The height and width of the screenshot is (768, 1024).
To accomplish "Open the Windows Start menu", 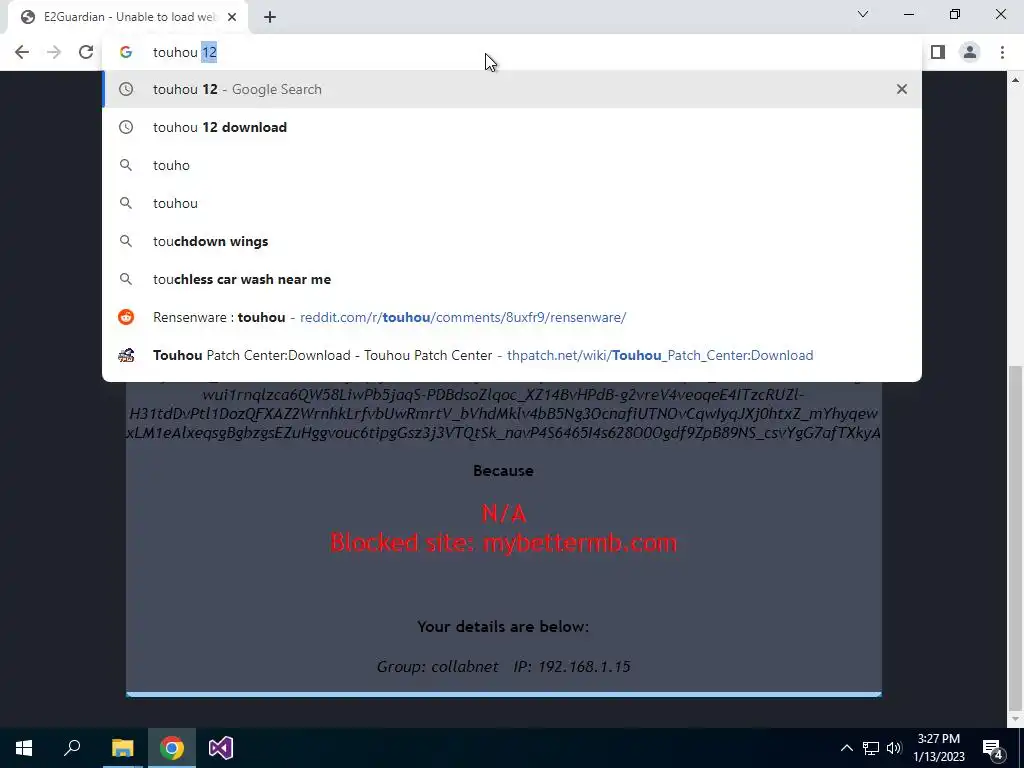I will [x=24, y=748].
